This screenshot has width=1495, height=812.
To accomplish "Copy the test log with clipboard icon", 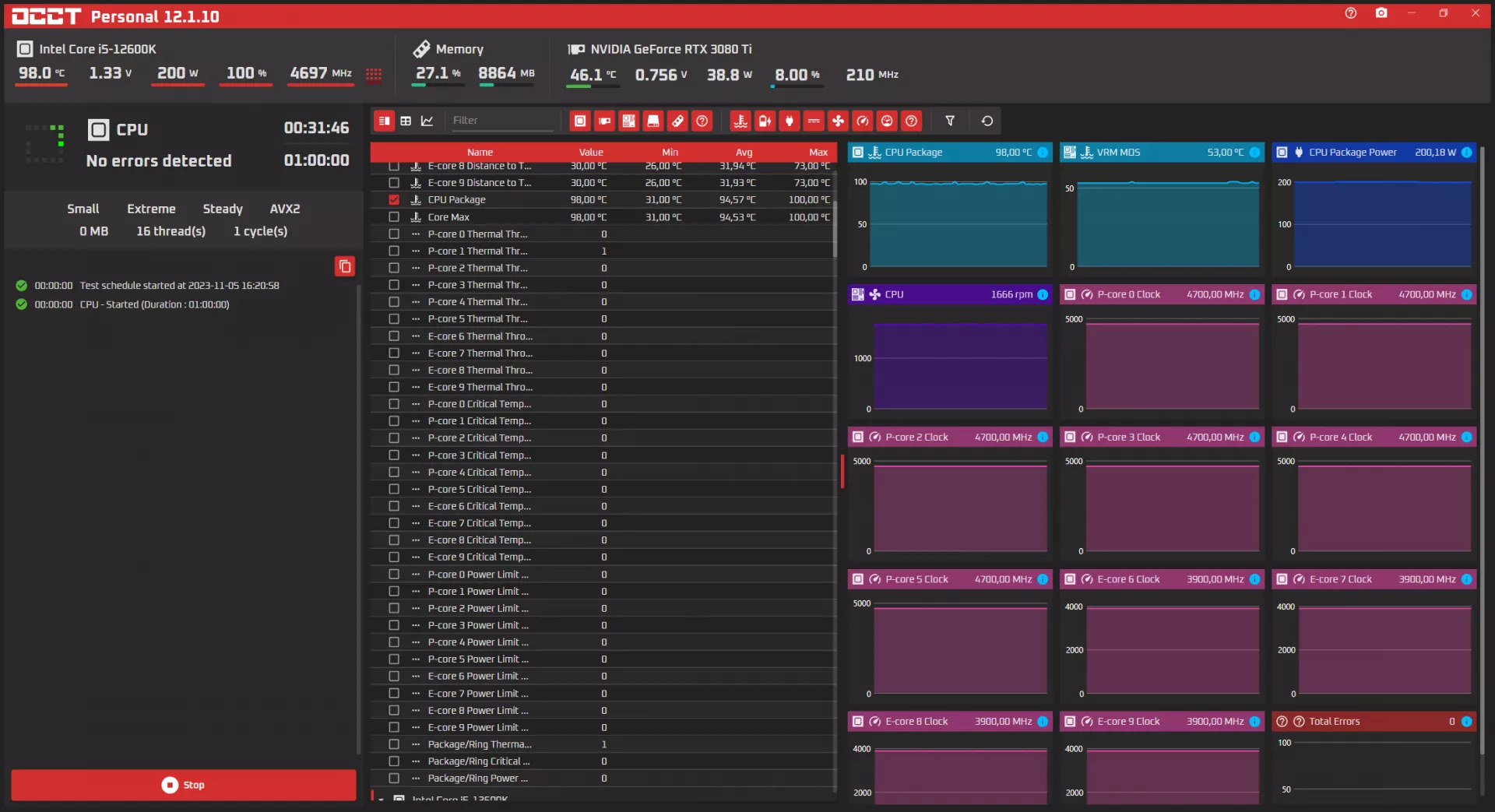I will click(x=345, y=266).
